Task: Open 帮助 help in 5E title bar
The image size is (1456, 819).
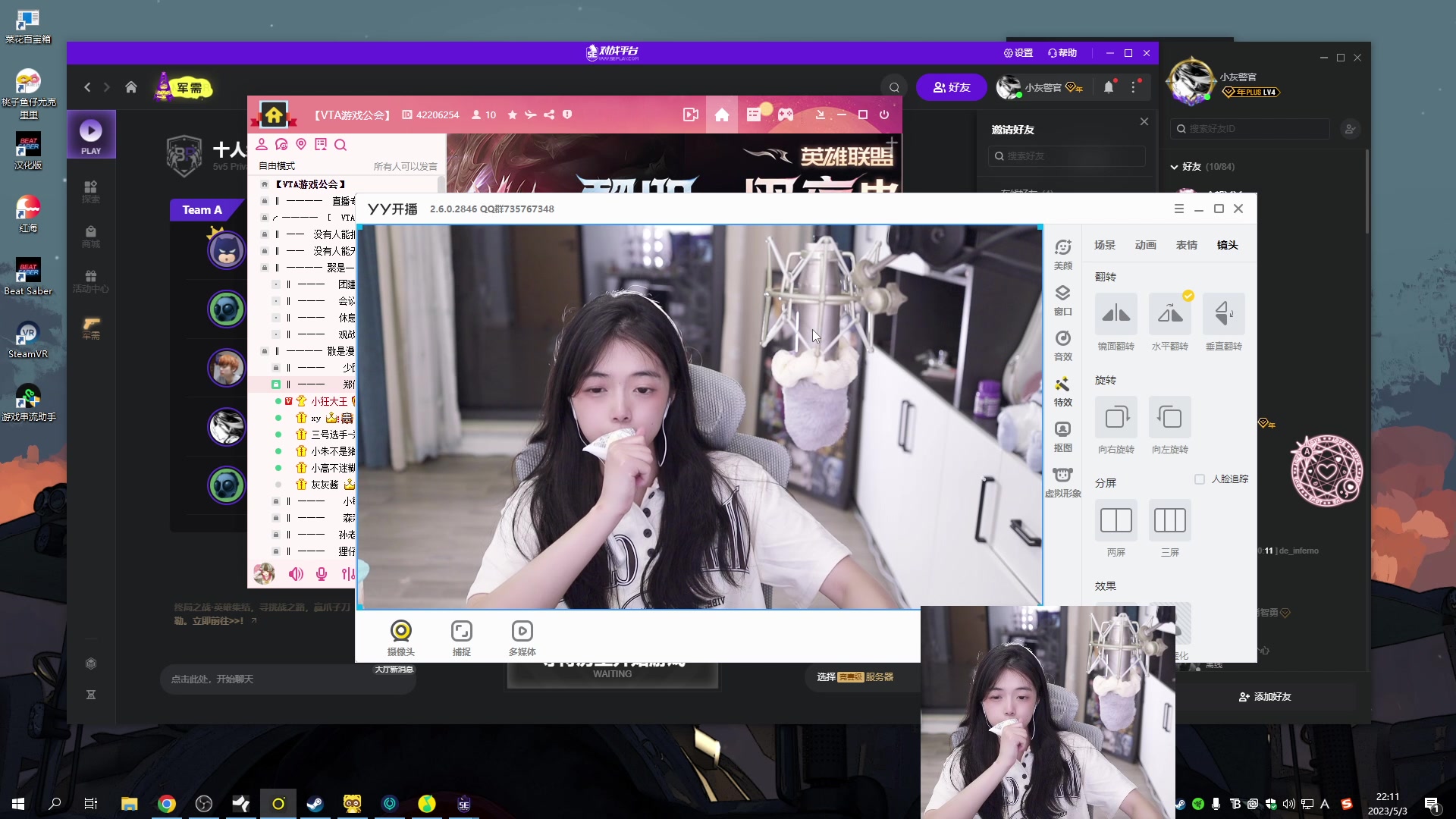Action: point(1062,53)
